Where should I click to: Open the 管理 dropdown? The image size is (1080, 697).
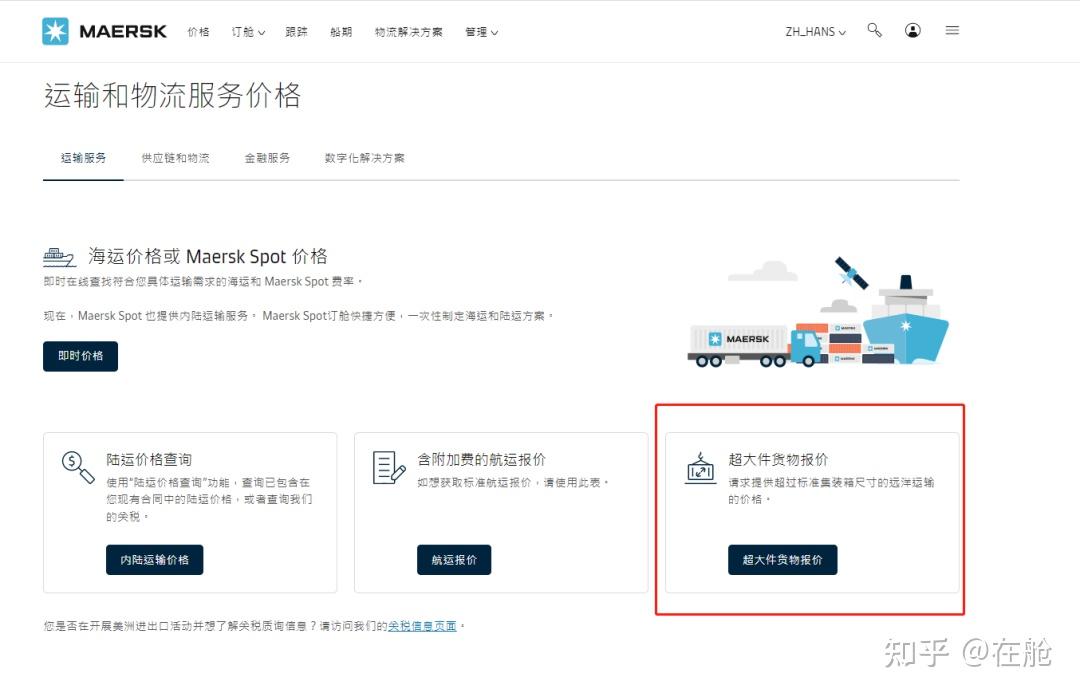(x=480, y=32)
